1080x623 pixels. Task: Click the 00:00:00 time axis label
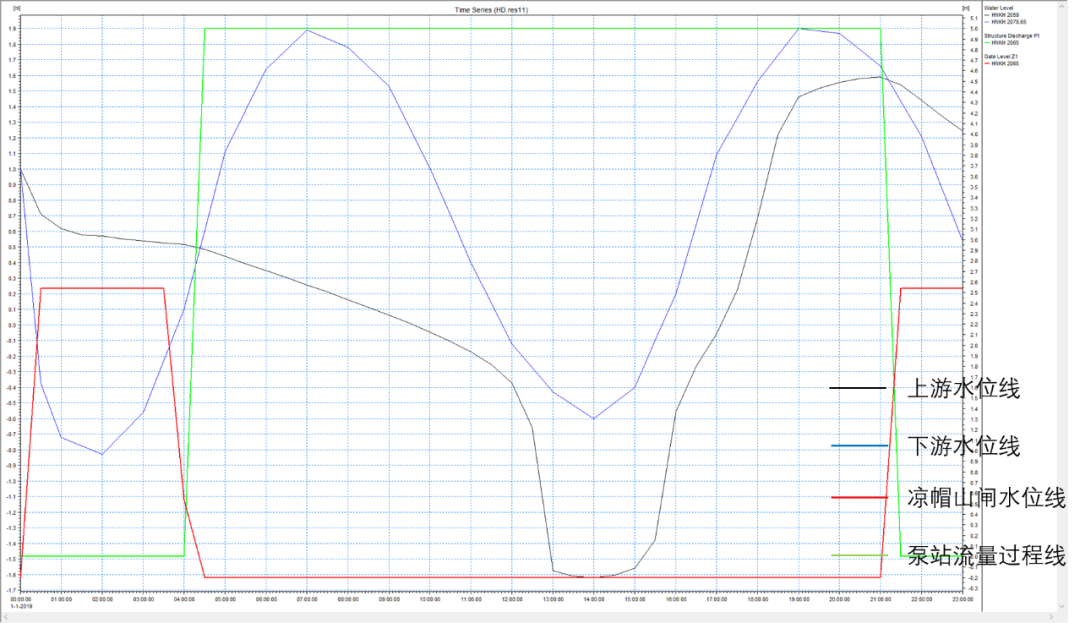pos(21,600)
